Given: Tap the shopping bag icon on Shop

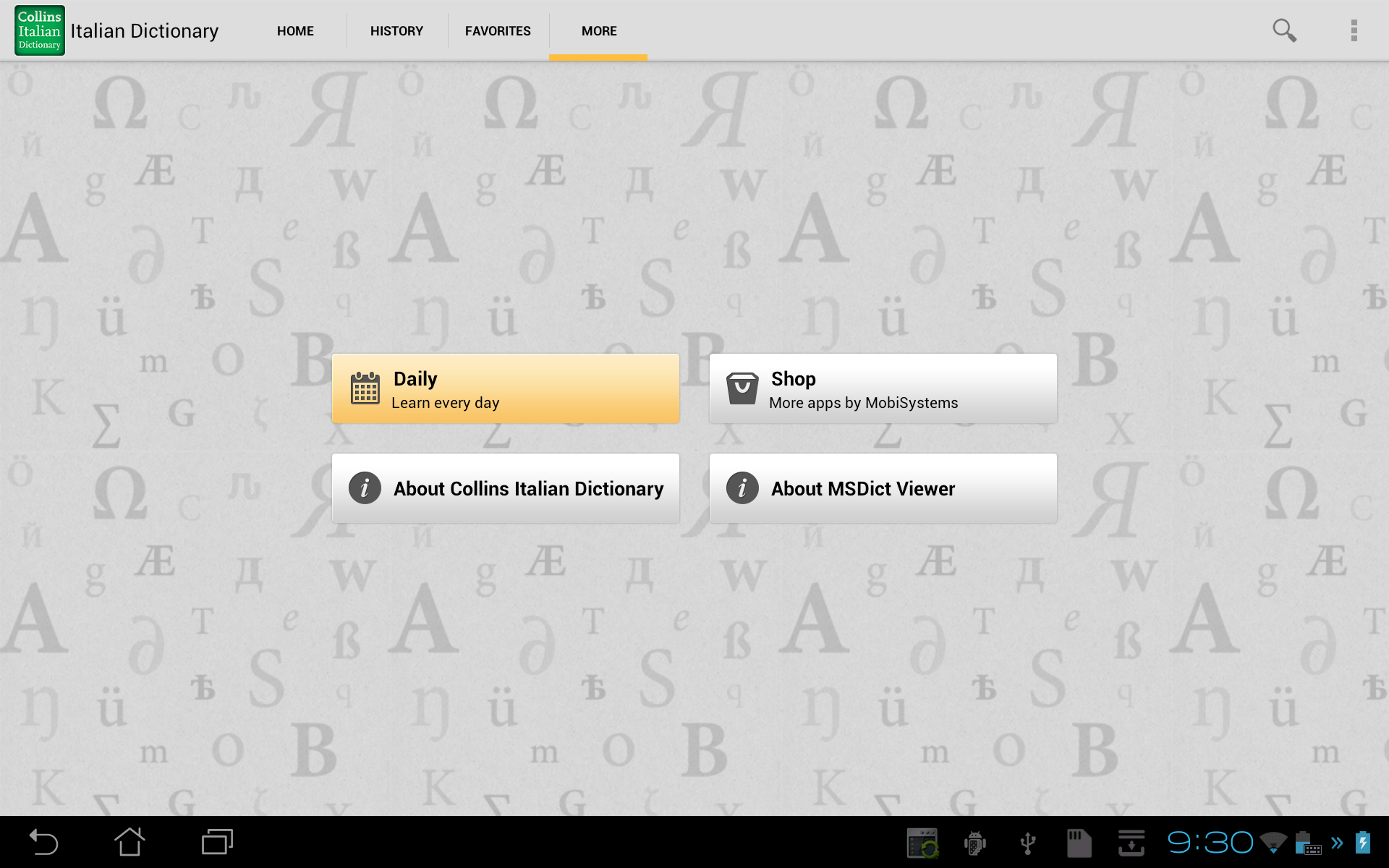Looking at the screenshot, I should pyautogui.click(x=742, y=388).
